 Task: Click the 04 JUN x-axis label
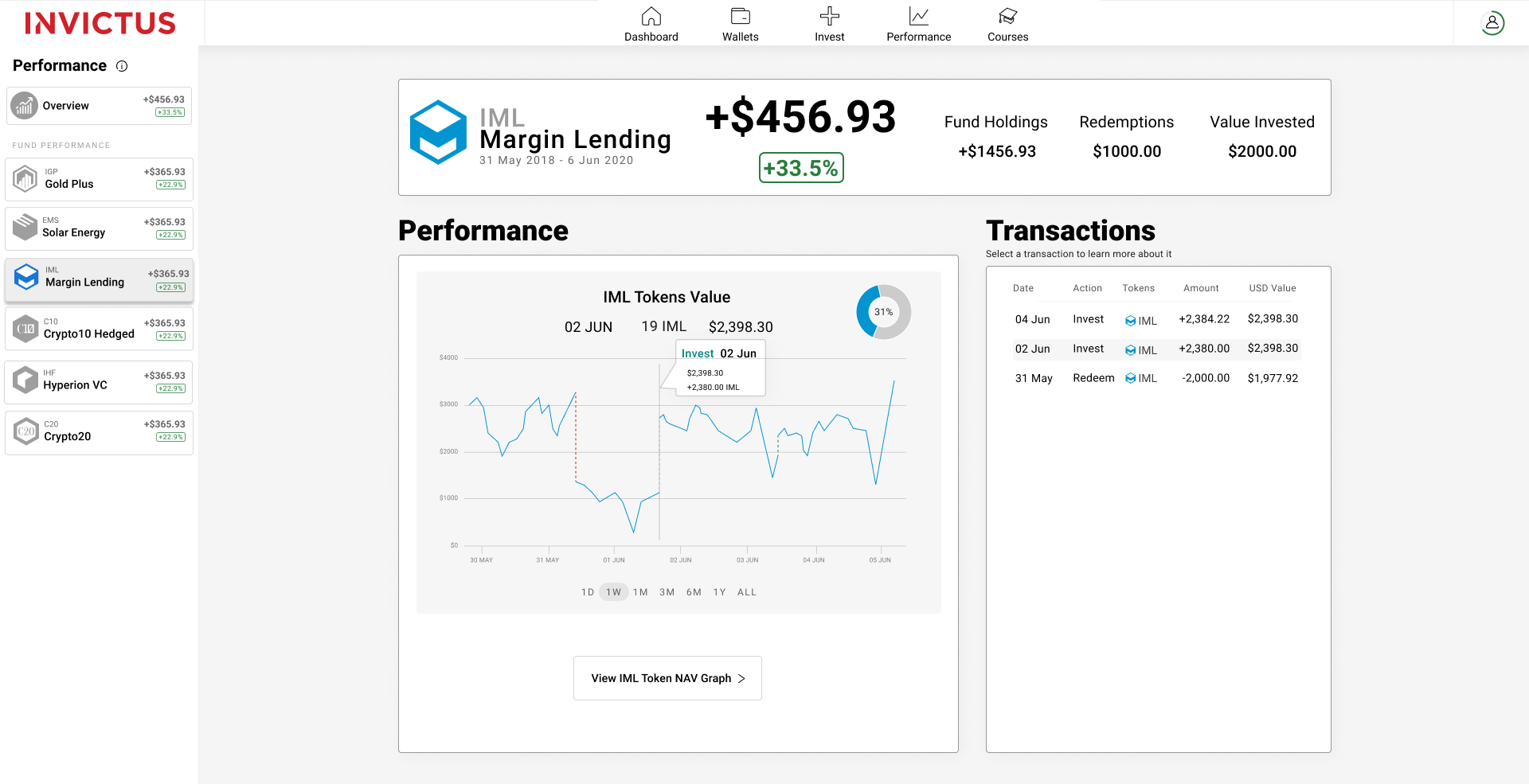click(814, 560)
